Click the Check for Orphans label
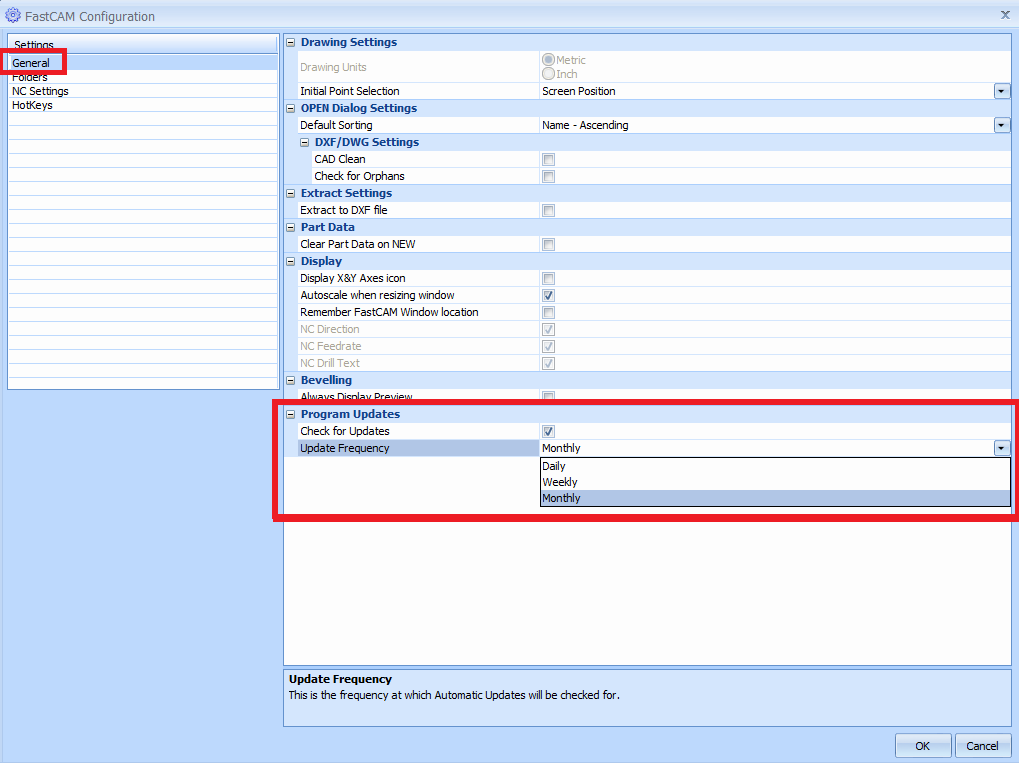Image resolution: width=1019 pixels, height=763 pixels. click(359, 176)
